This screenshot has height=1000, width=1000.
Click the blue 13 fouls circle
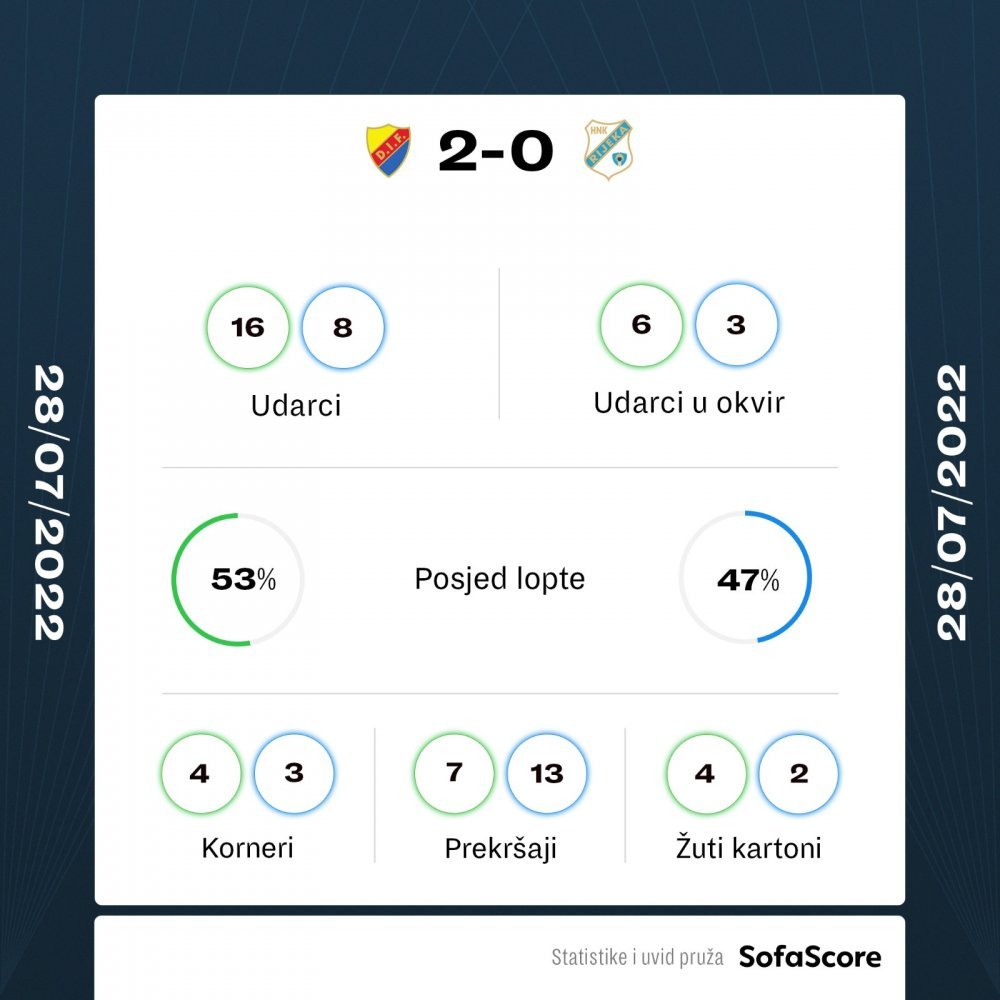[x=547, y=774]
